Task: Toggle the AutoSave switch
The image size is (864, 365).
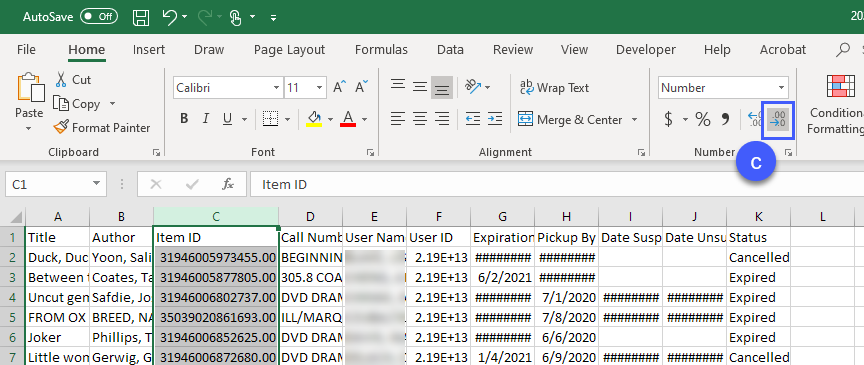Action: click(98, 17)
